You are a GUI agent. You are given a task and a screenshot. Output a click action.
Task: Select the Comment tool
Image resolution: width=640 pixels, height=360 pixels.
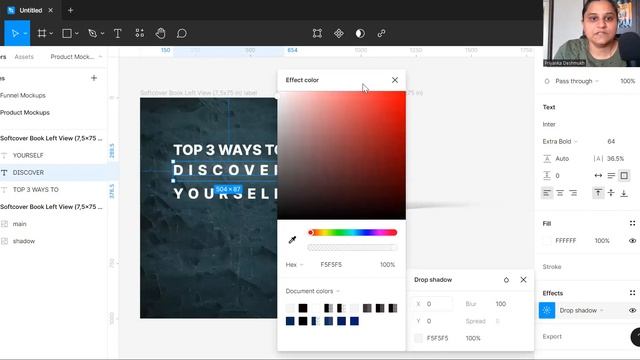tap(182, 33)
